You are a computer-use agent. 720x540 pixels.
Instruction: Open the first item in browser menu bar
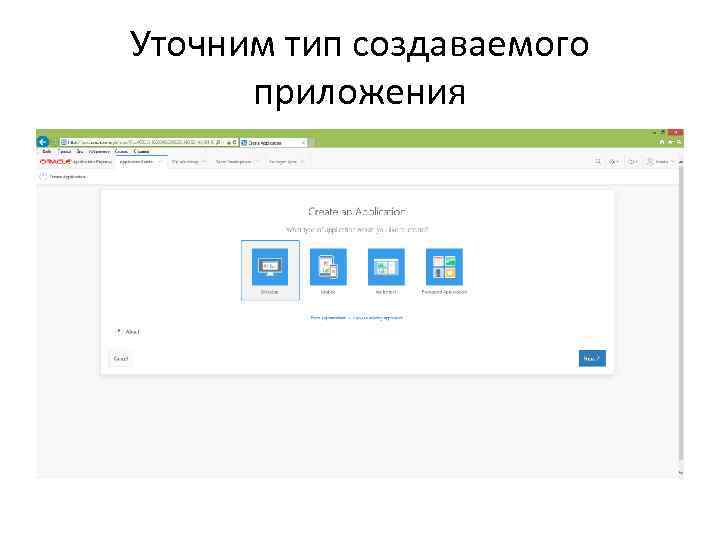click(47, 151)
